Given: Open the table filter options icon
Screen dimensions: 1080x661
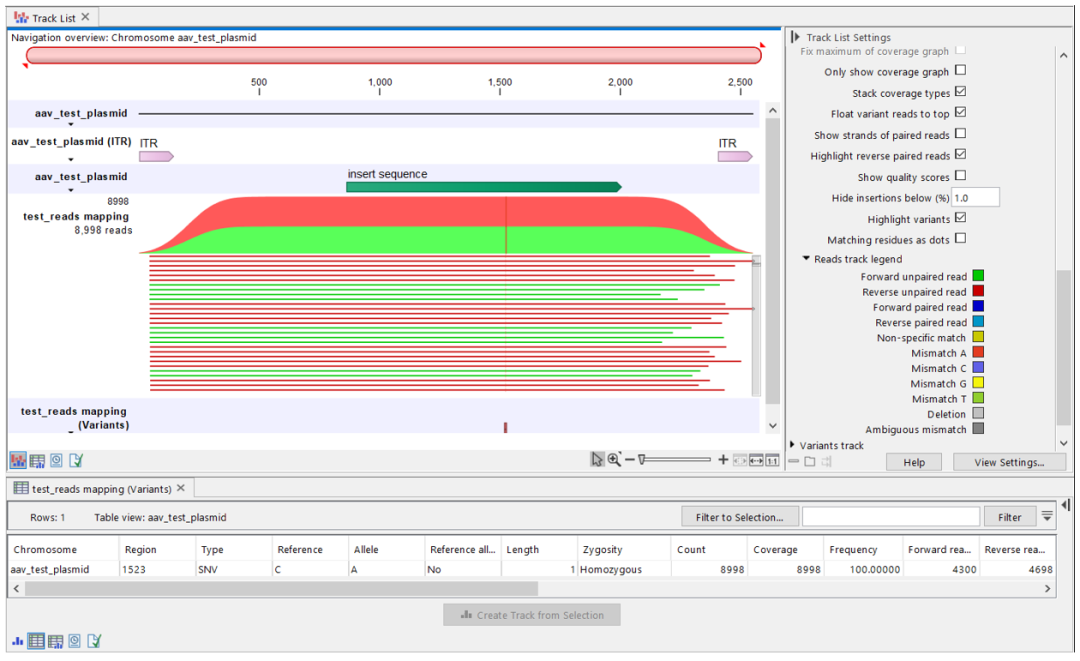Looking at the screenshot, I should click(x=1047, y=516).
